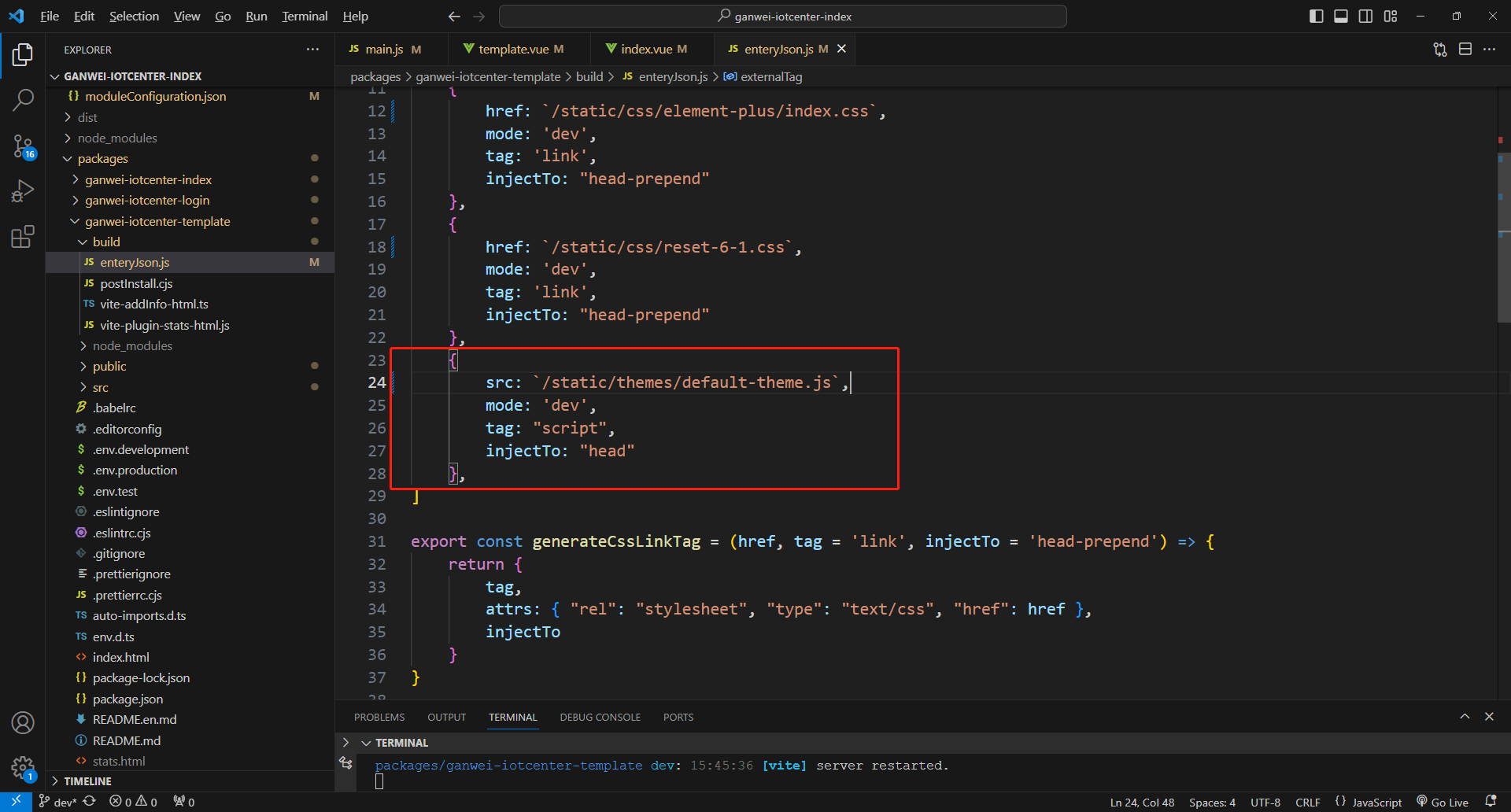Click the dev* branch indicator
Viewport: 1511px width, 812px height.
point(58,802)
